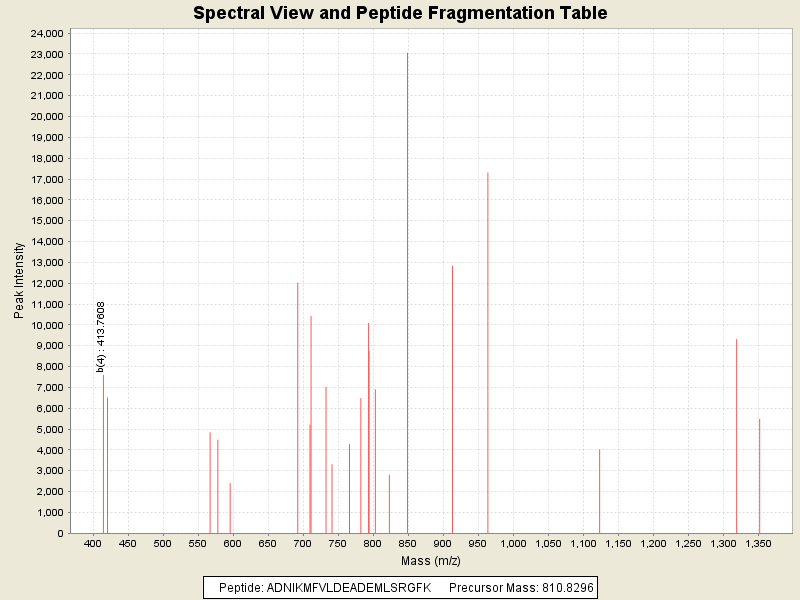Click the 24,000 tick on the intensity axis
The image size is (800, 600).
(x=50, y=33)
